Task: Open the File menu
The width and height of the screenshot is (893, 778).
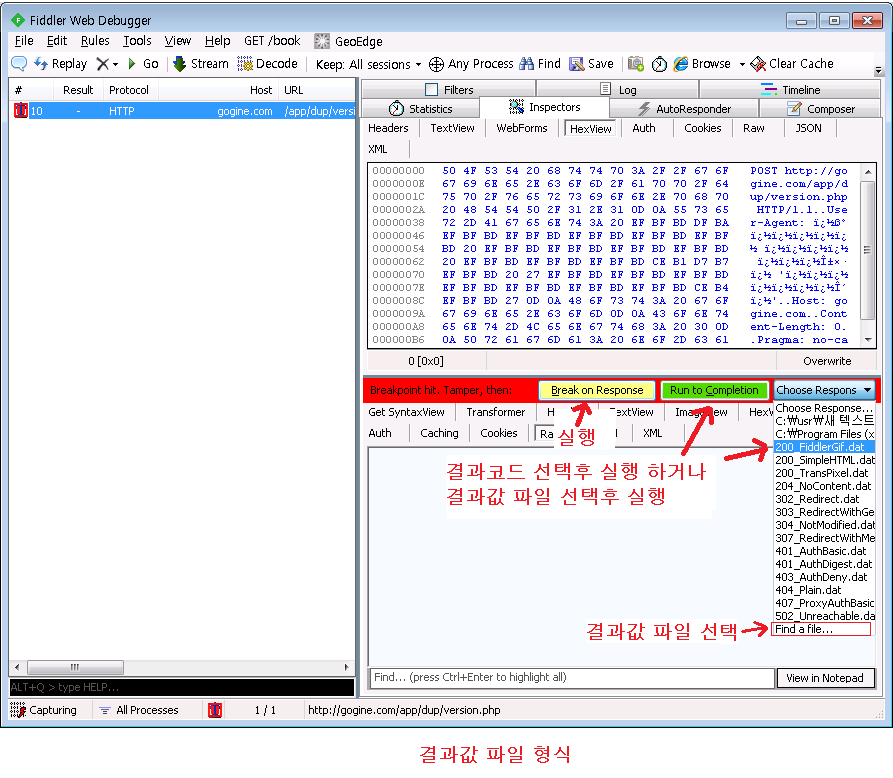Action: click(24, 41)
